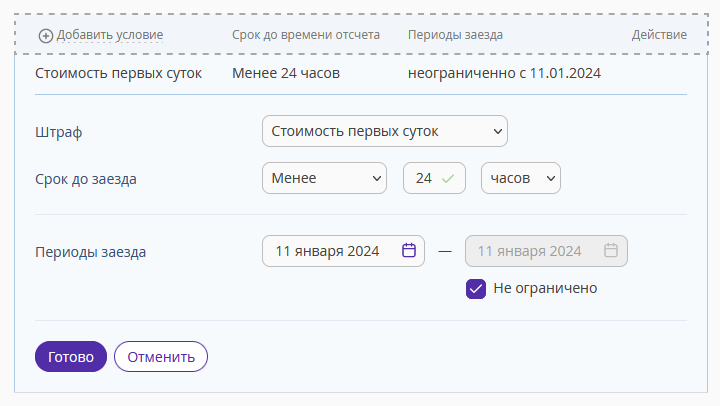
Task: Click the Менее 24 часов cell
Action: pos(286,73)
